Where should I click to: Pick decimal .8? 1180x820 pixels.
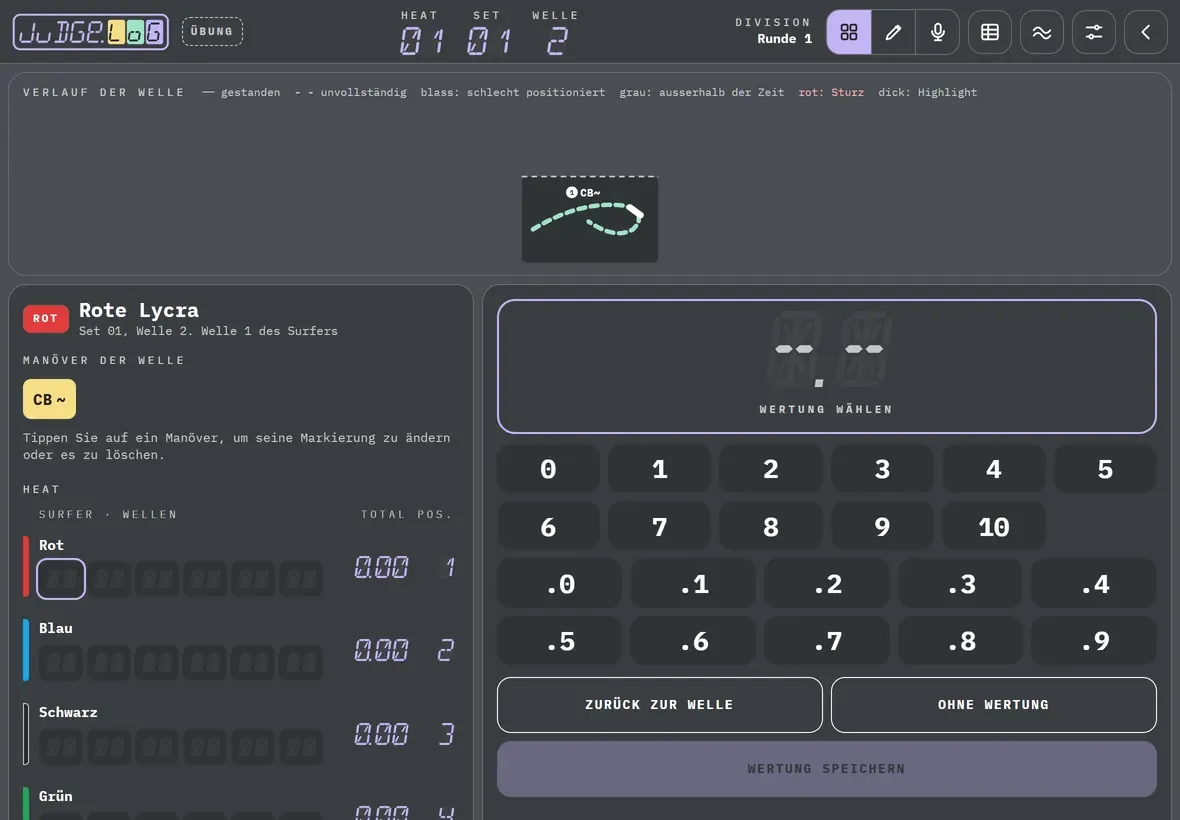coord(961,641)
